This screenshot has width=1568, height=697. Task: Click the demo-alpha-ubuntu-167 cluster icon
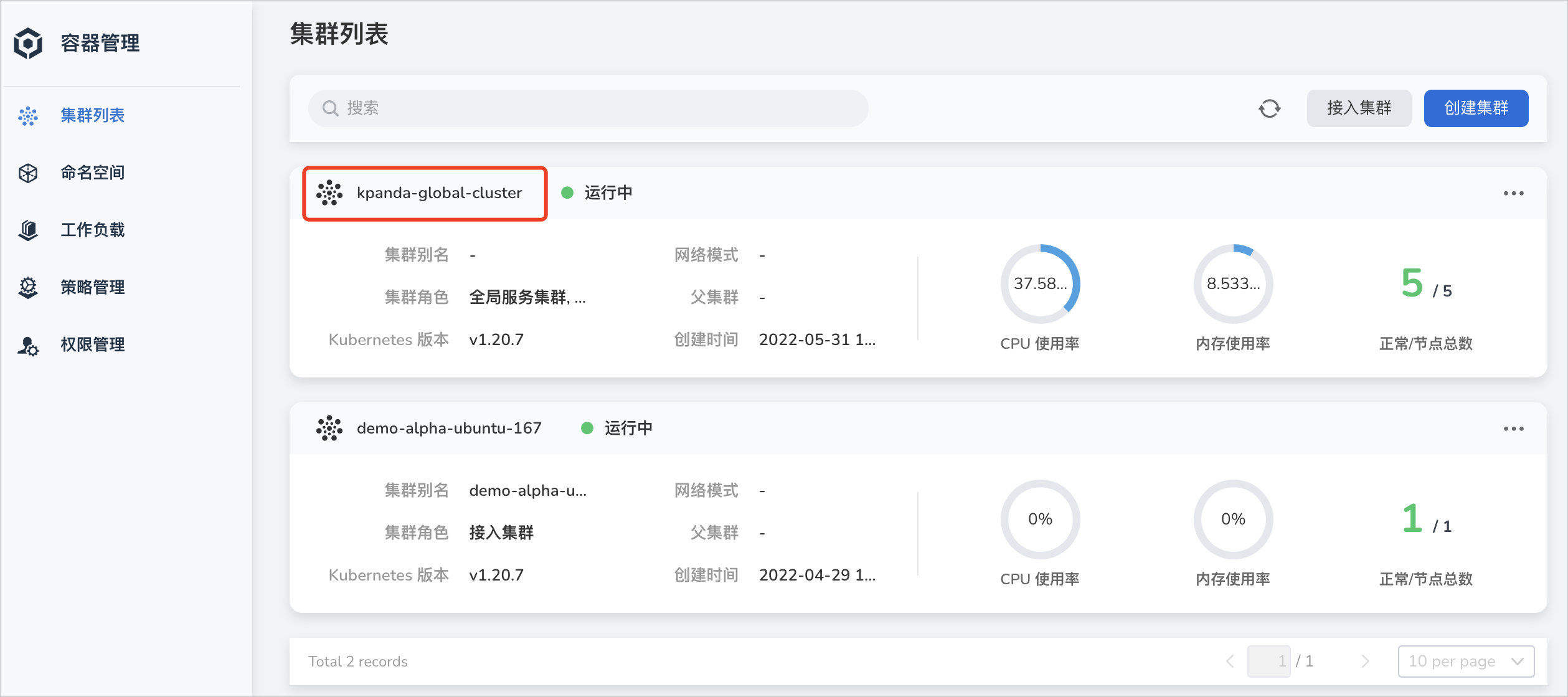329,429
